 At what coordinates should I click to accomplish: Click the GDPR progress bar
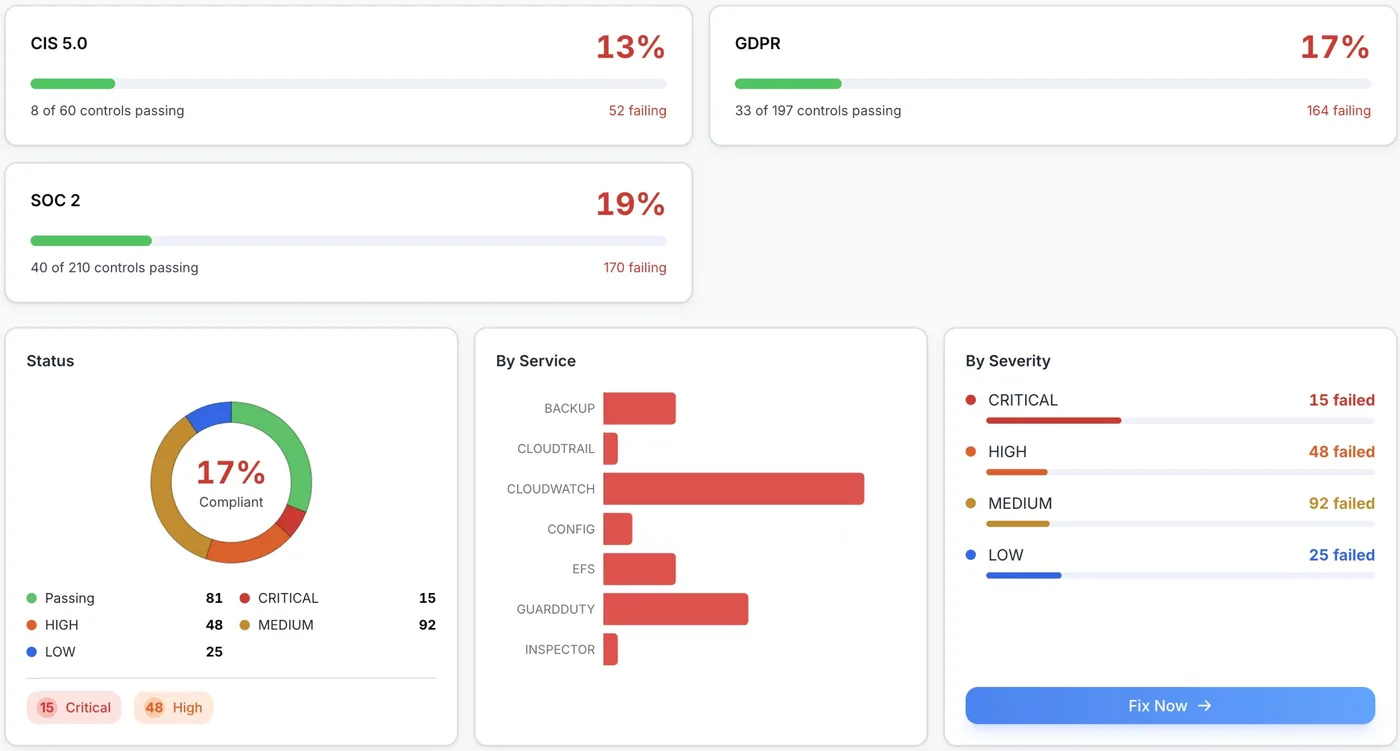1053,84
